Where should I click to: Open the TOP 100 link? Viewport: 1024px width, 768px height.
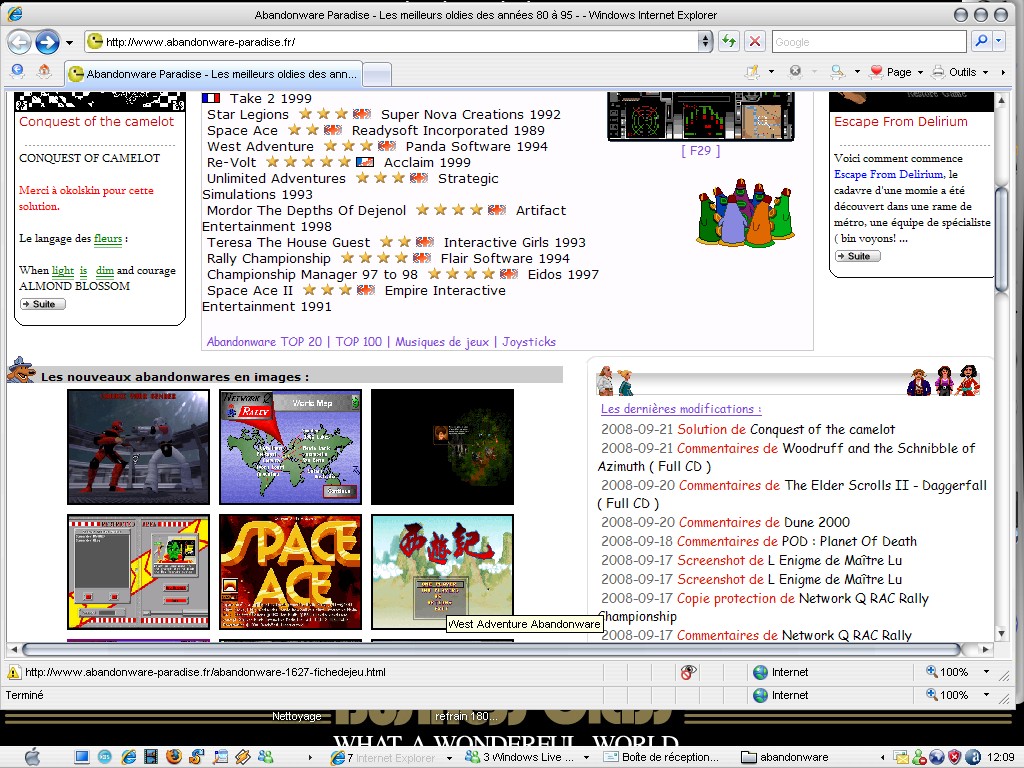click(x=359, y=342)
